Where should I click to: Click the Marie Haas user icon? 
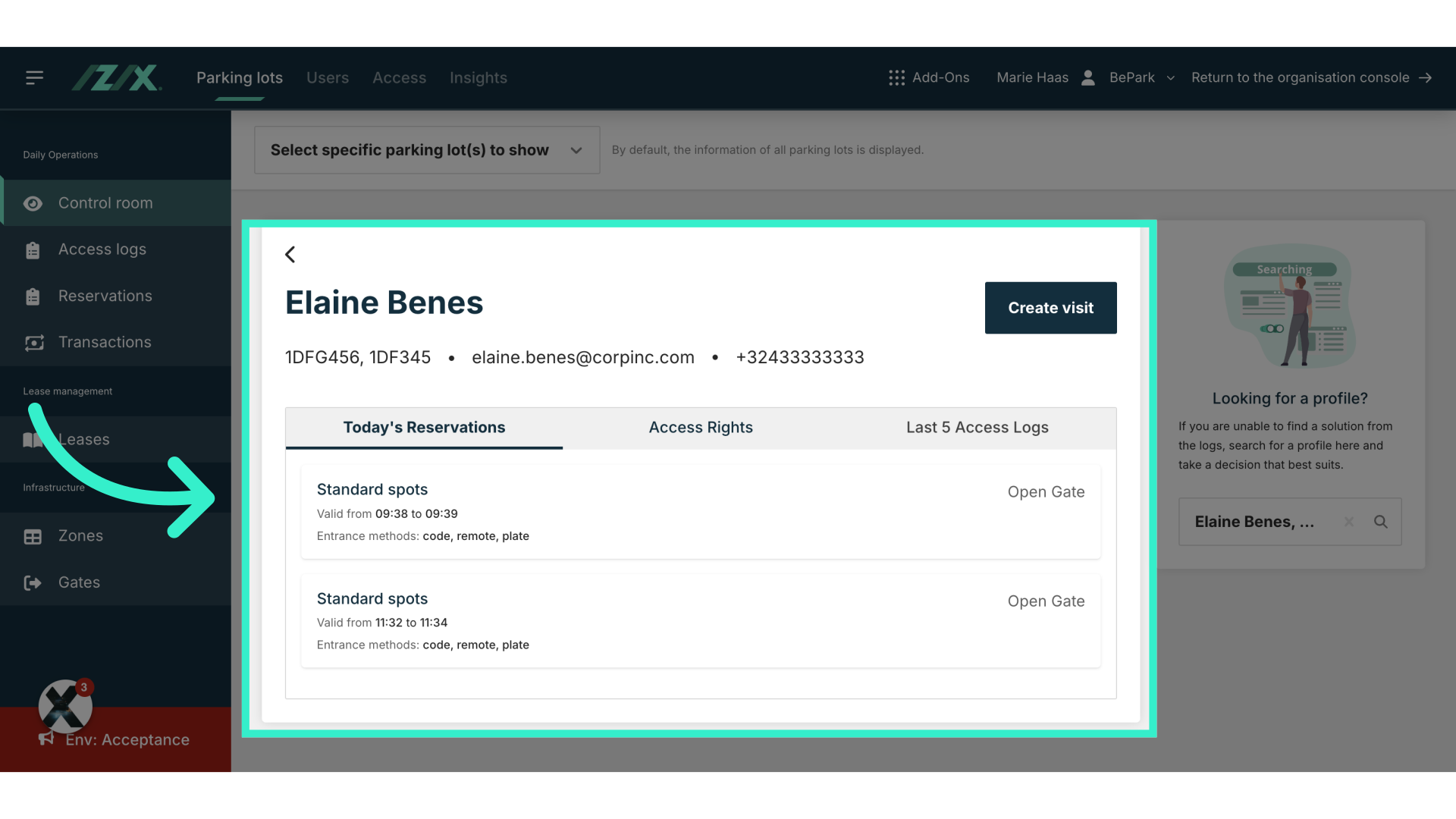[1087, 77]
